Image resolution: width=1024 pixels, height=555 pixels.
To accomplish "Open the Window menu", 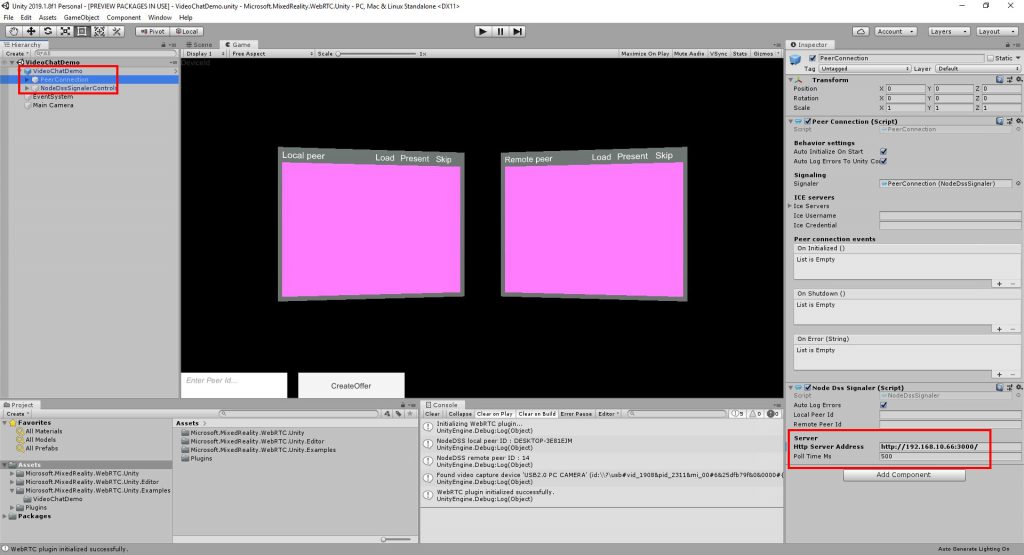I will 159,18.
